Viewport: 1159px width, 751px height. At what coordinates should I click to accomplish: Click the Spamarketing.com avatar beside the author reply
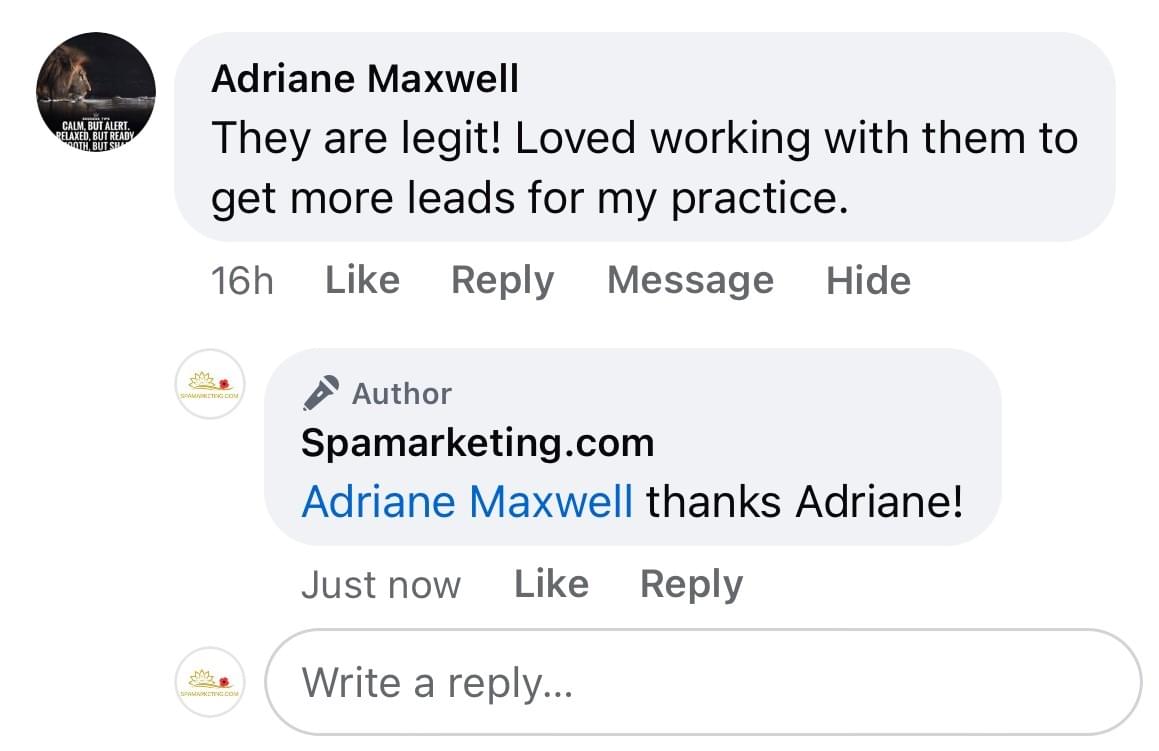coord(210,384)
